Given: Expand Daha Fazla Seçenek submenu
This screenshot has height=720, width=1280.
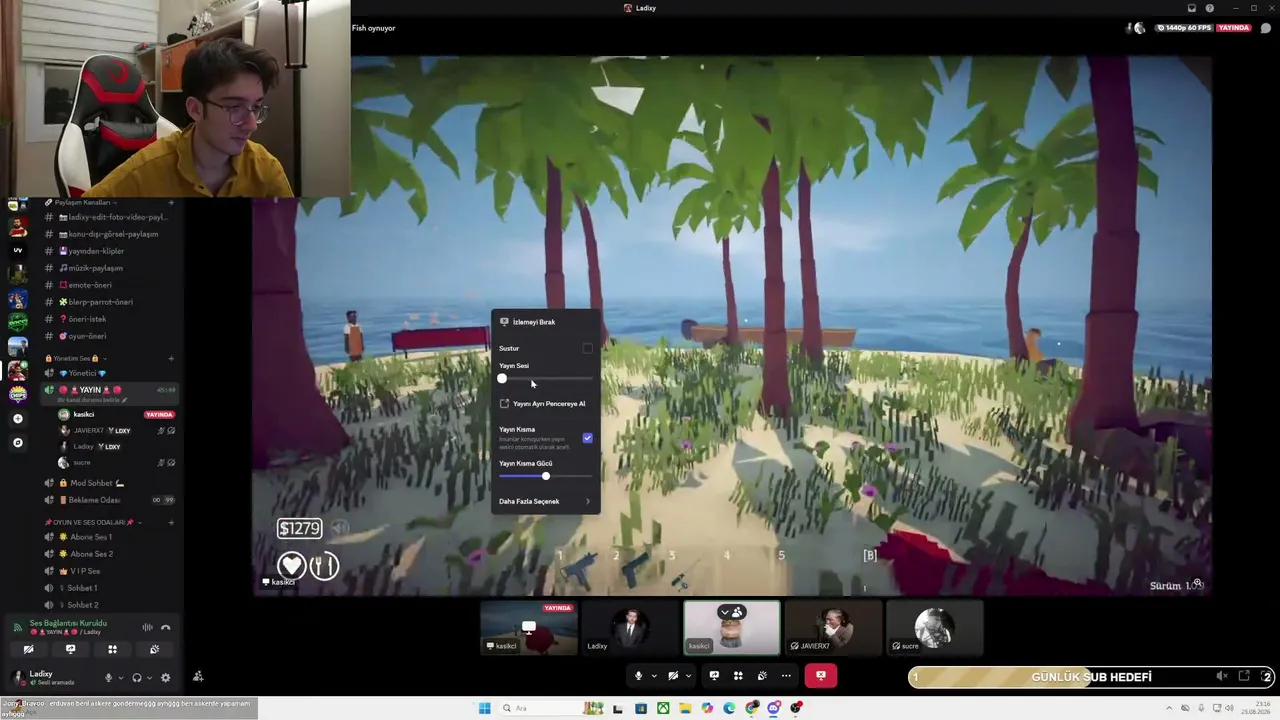Looking at the screenshot, I should [545, 501].
